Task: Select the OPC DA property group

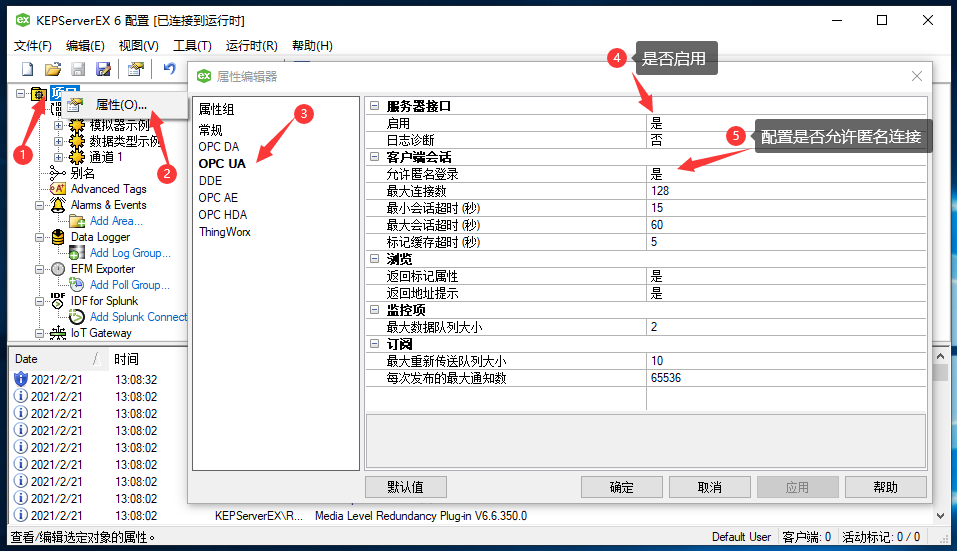Action: (218, 146)
